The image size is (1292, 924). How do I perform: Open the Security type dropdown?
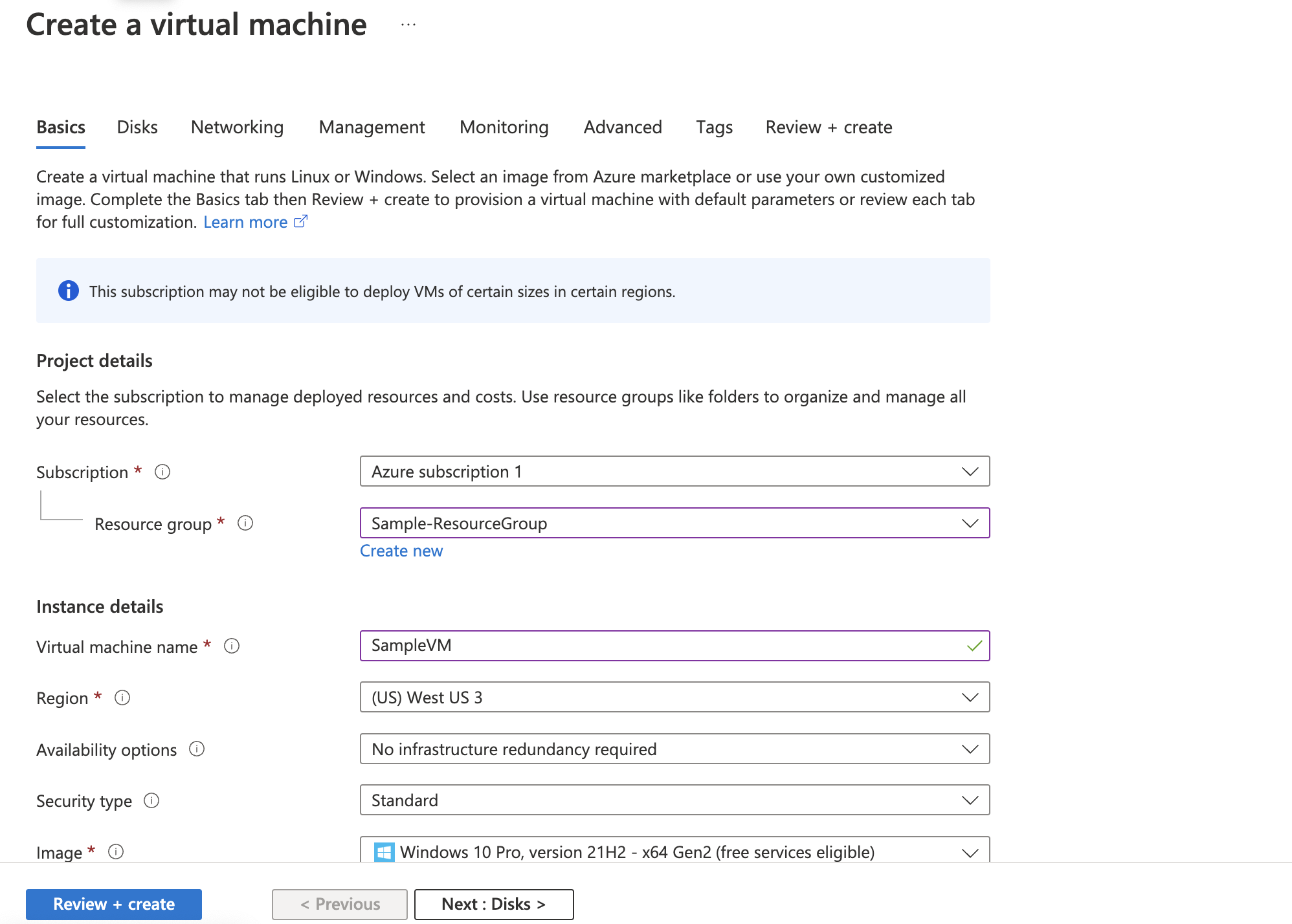(x=969, y=800)
